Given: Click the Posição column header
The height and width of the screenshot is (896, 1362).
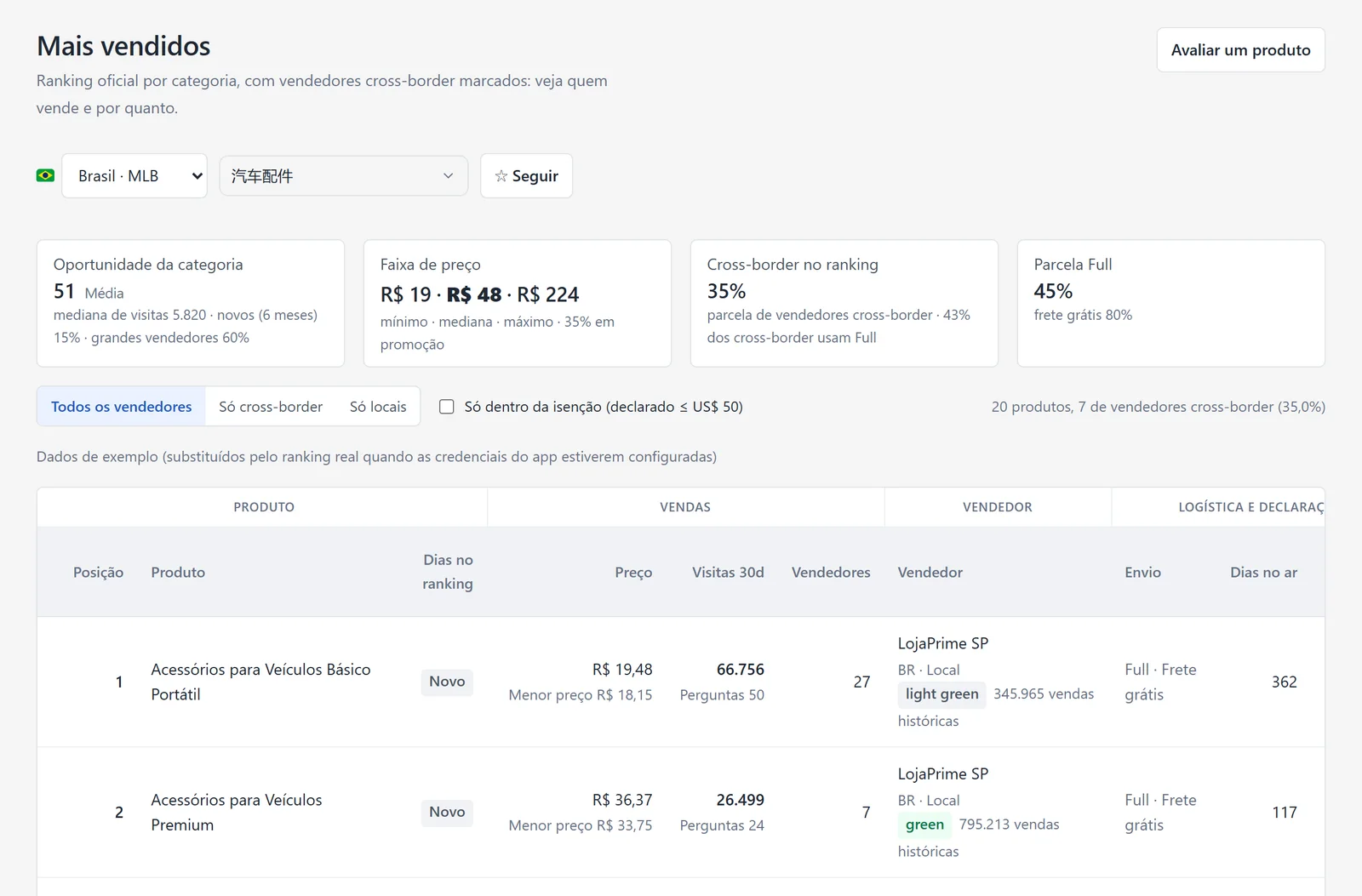Looking at the screenshot, I should click(98, 573).
